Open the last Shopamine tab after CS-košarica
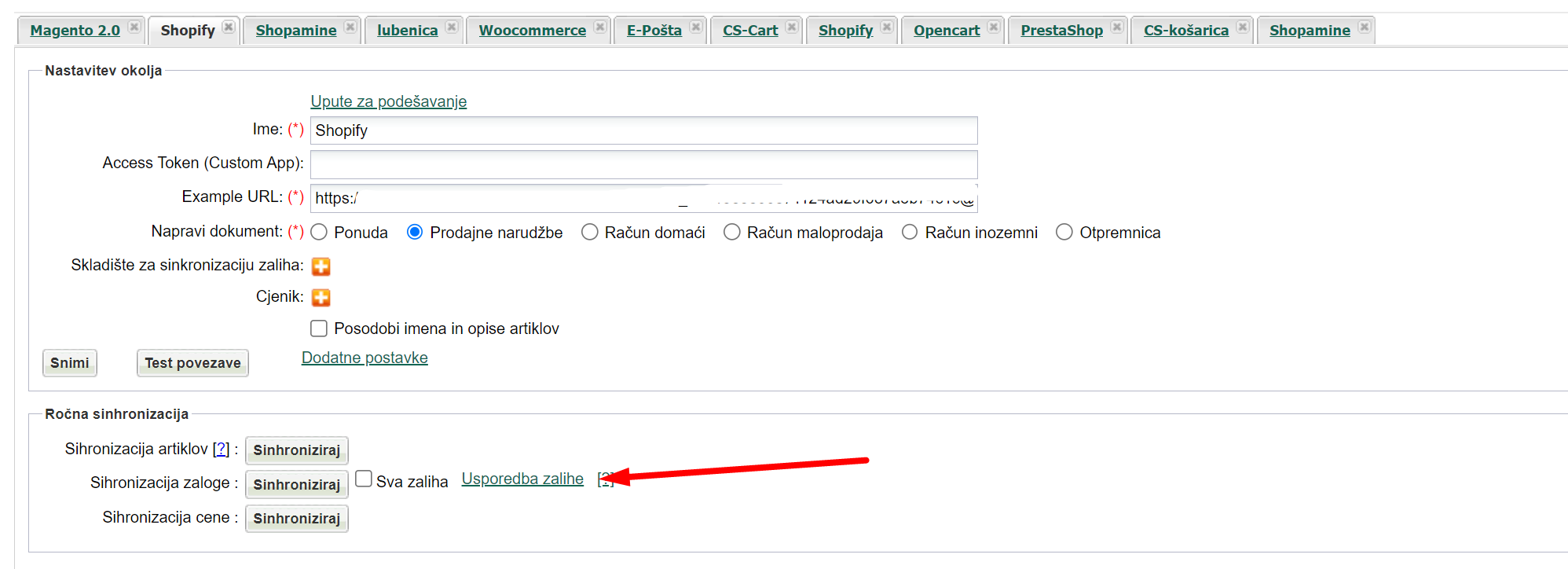 coord(1310,31)
